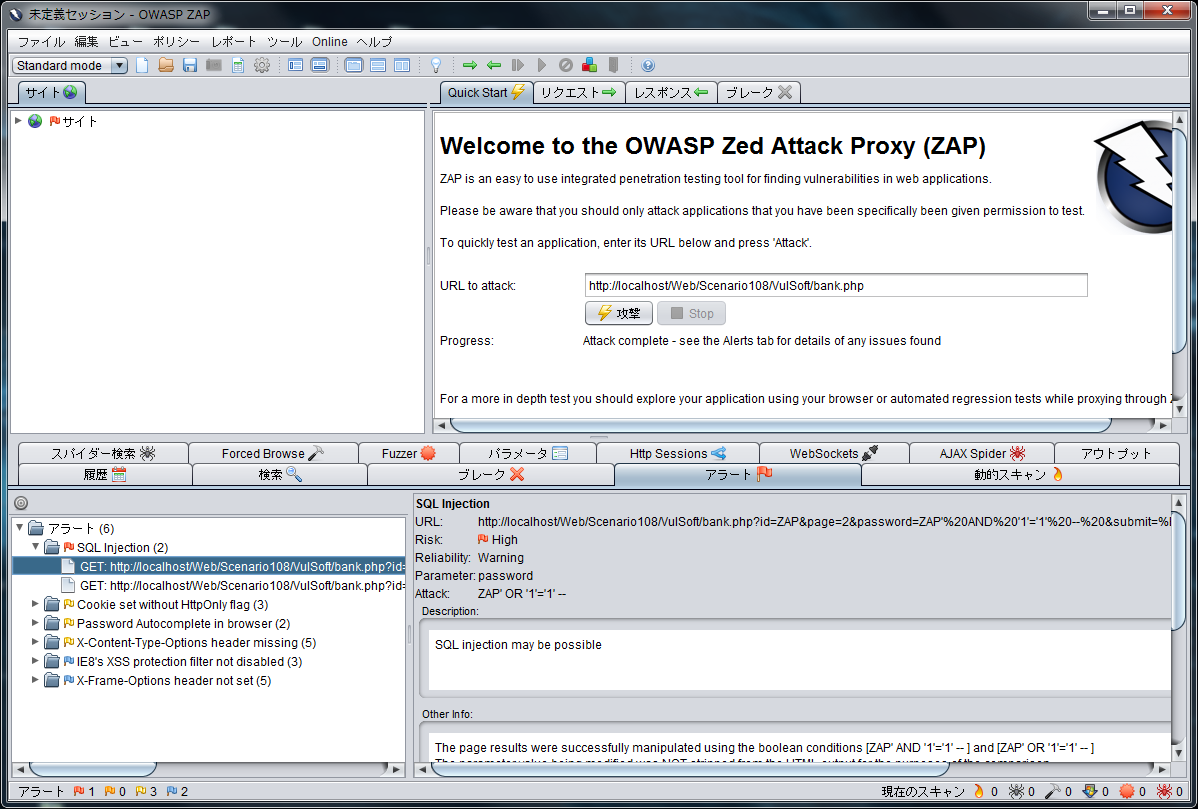This screenshot has width=1198, height=809.
Task: Click the drop request (no-entry) toolbar icon
Action: 565,66
